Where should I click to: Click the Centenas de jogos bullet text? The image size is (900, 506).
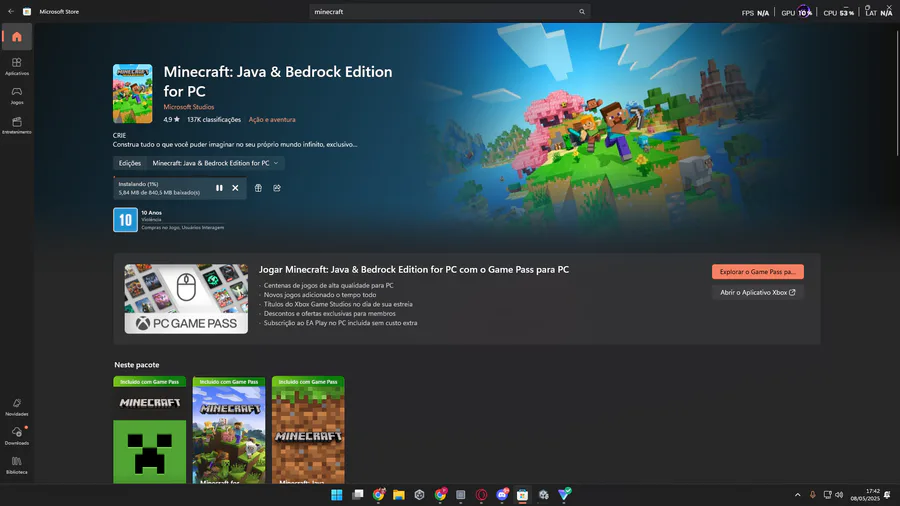328,285
